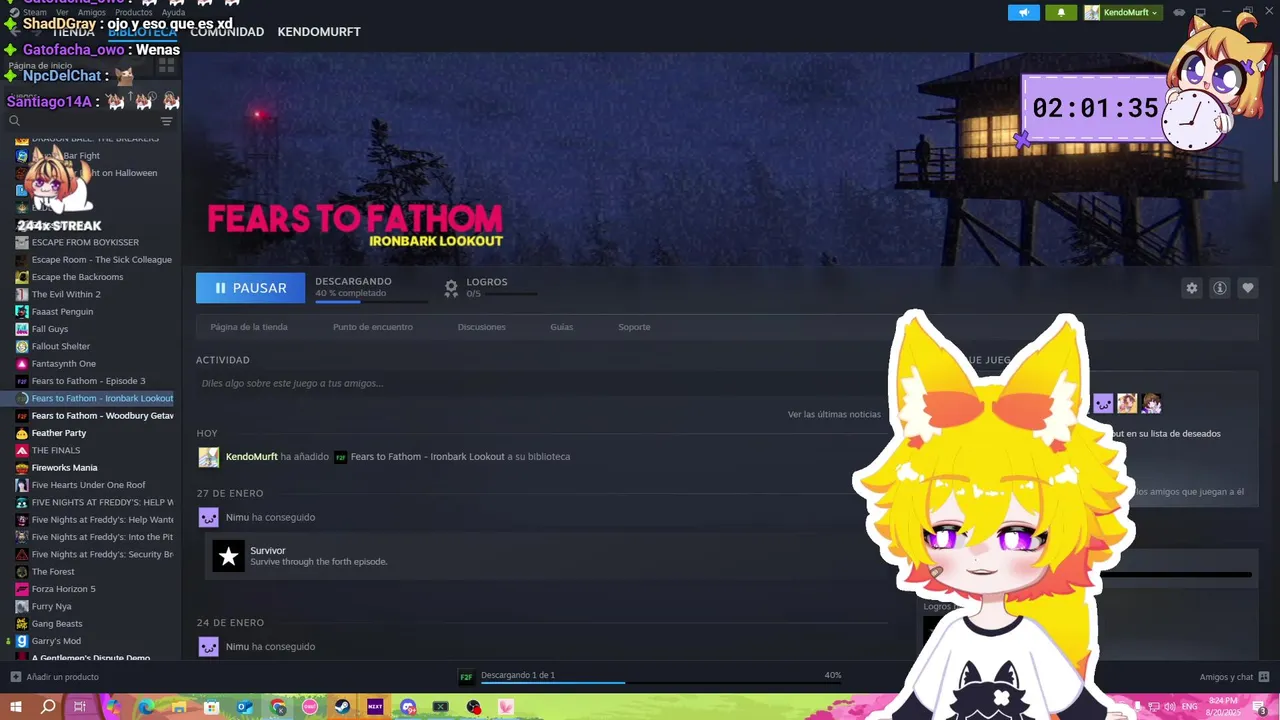Click the activity comment input field
Viewport: 1280px width, 720px height.
540,383
